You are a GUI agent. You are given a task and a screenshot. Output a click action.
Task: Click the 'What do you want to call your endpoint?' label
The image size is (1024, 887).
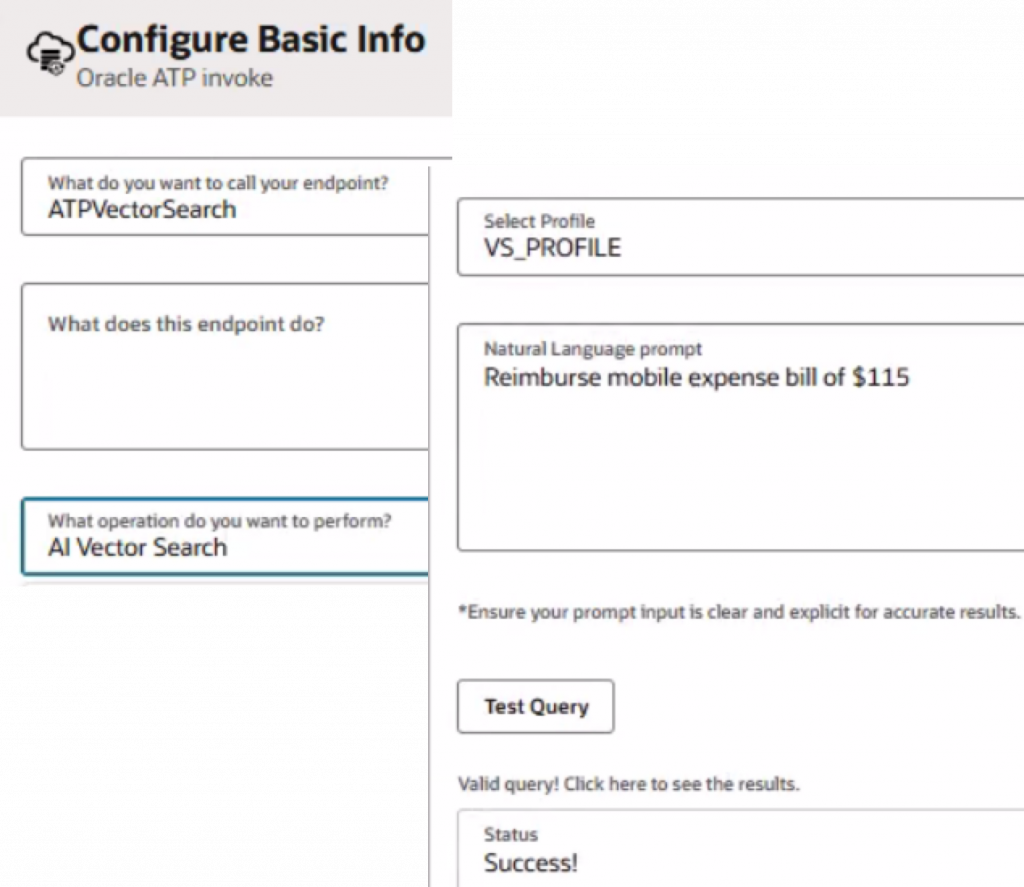(218, 184)
